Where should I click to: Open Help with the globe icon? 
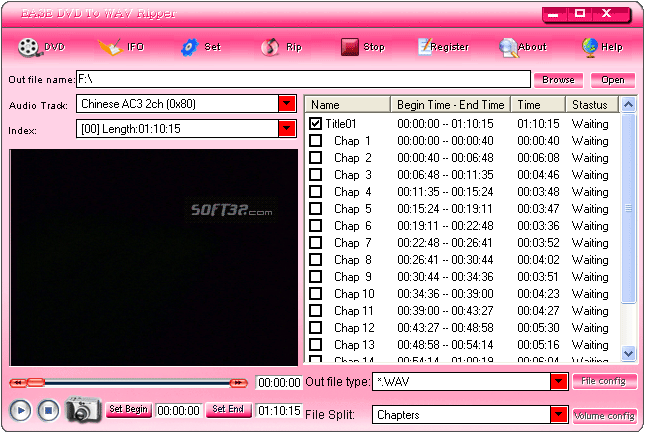point(590,47)
